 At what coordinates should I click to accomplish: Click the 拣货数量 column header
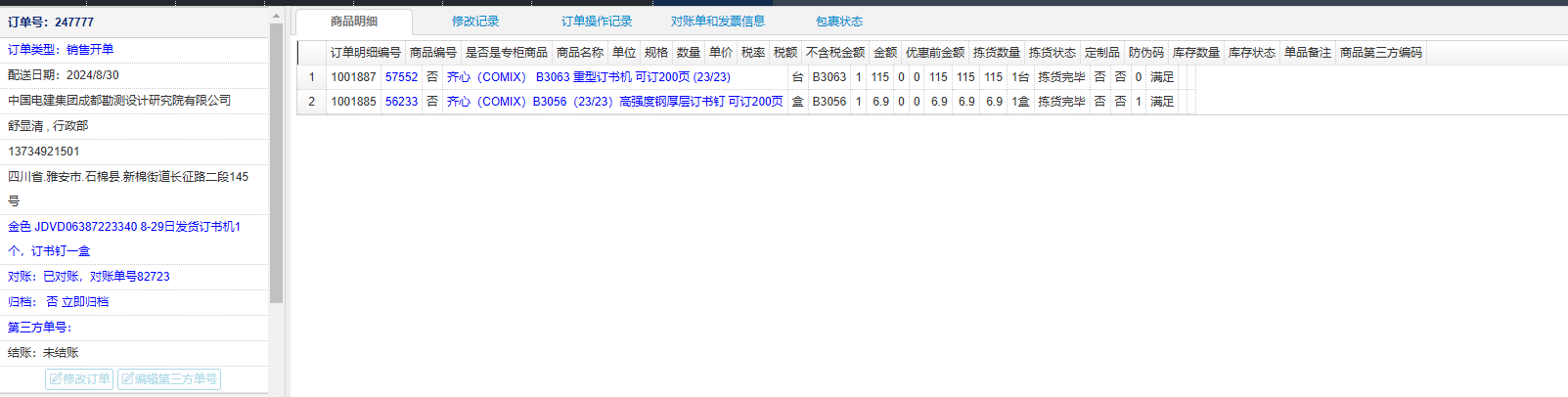click(x=997, y=53)
